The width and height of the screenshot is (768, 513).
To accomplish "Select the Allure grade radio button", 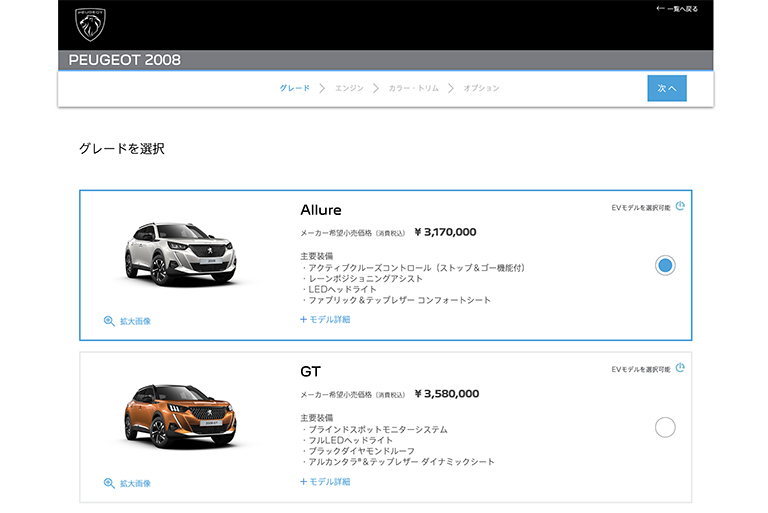I will pos(665,266).
